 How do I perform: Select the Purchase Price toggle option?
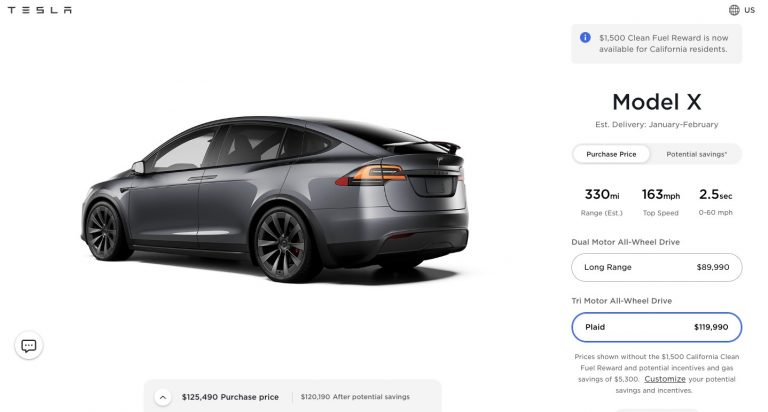[611, 154]
